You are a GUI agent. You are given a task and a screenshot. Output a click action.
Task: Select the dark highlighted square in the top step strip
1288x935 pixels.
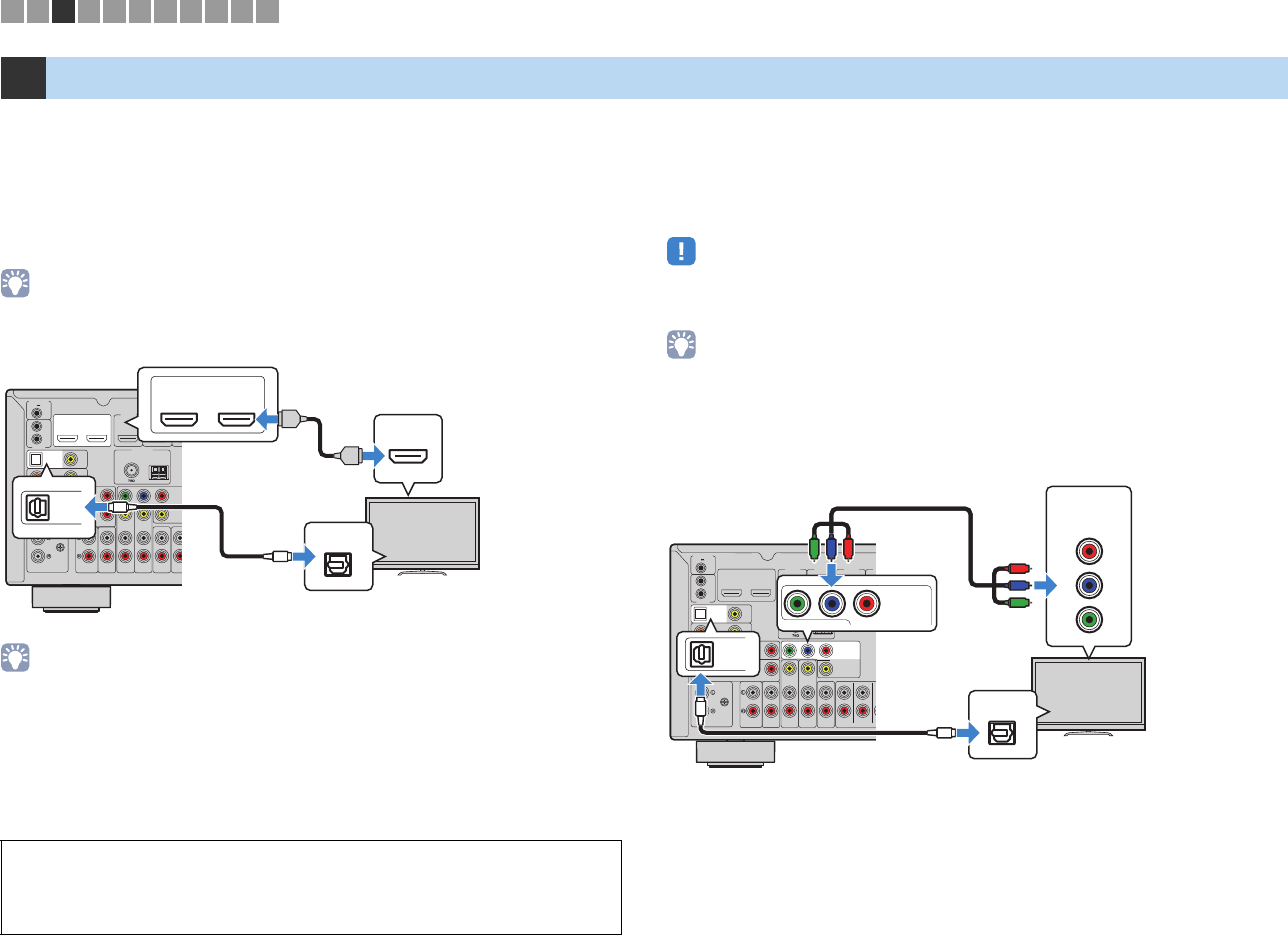(x=64, y=12)
